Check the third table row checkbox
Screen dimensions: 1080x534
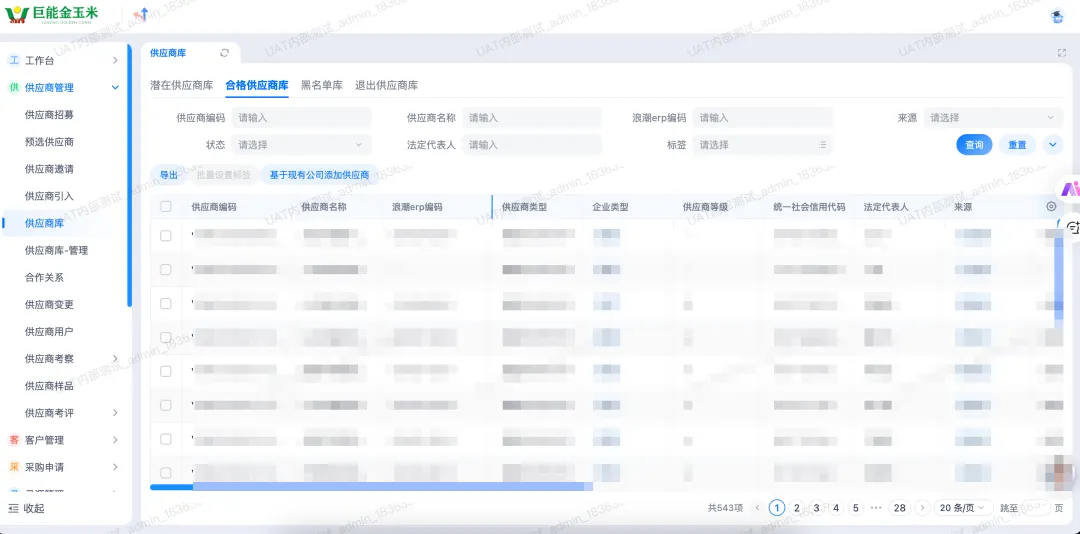click(166, 303)
